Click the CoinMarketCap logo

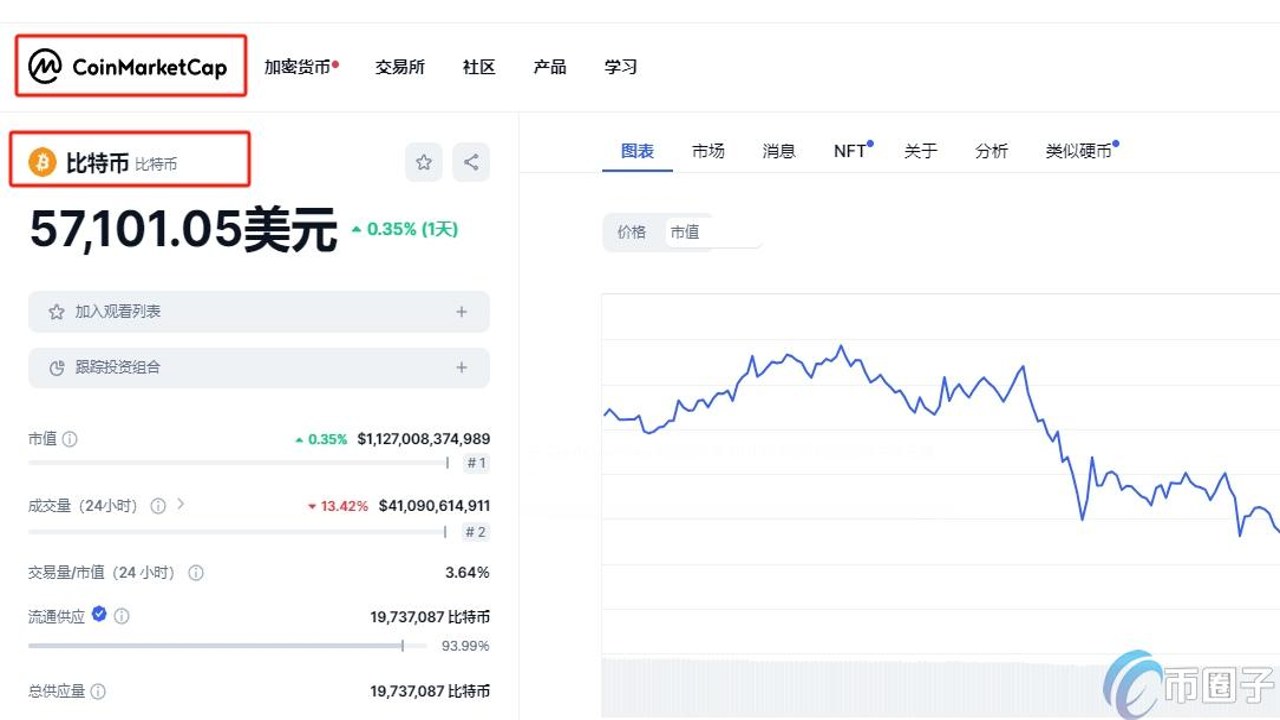point(128,67)
